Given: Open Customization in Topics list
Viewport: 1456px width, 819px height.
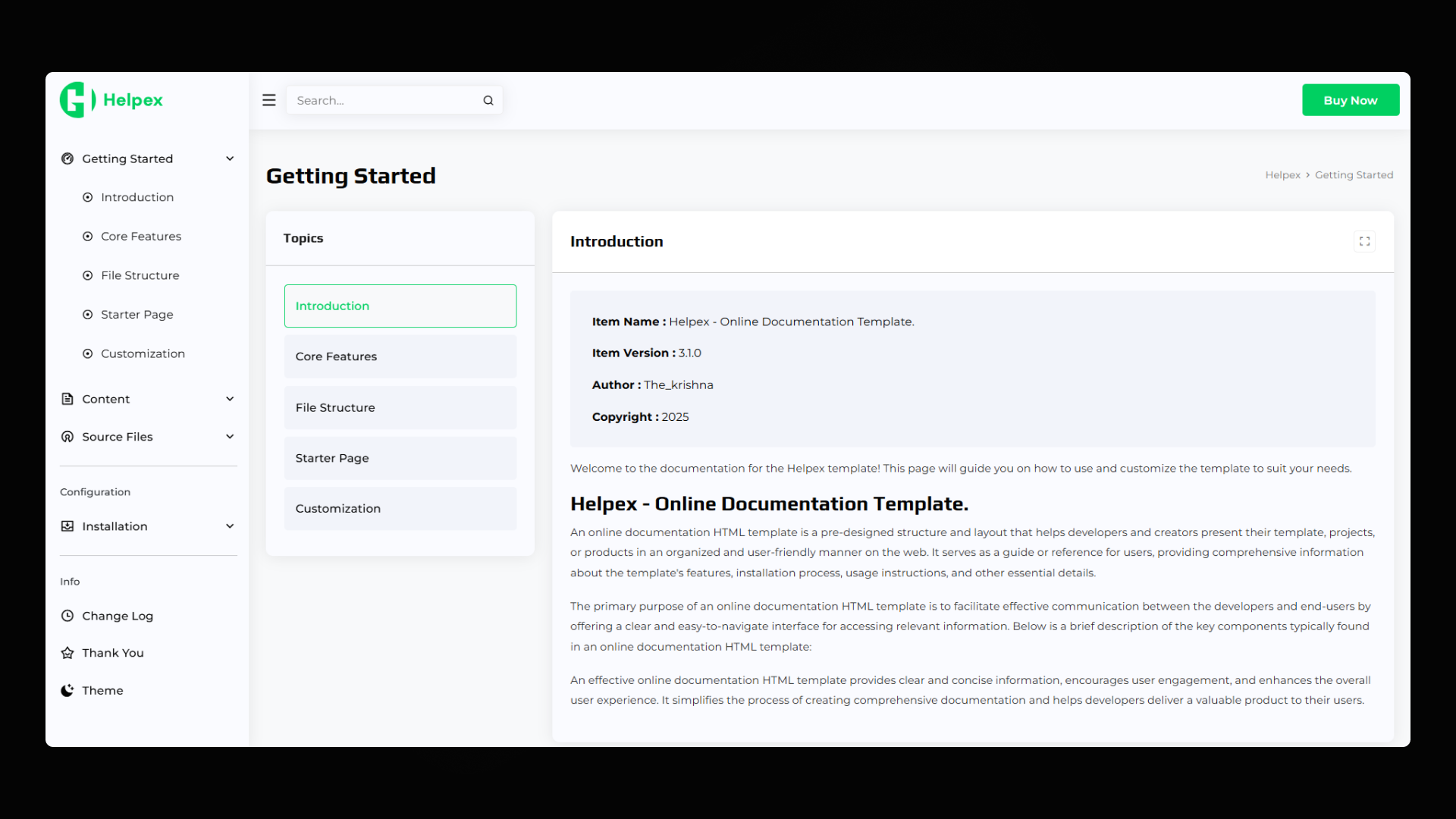Looking at the screenshot, I should pyautogui.click(x=400, y=509).
